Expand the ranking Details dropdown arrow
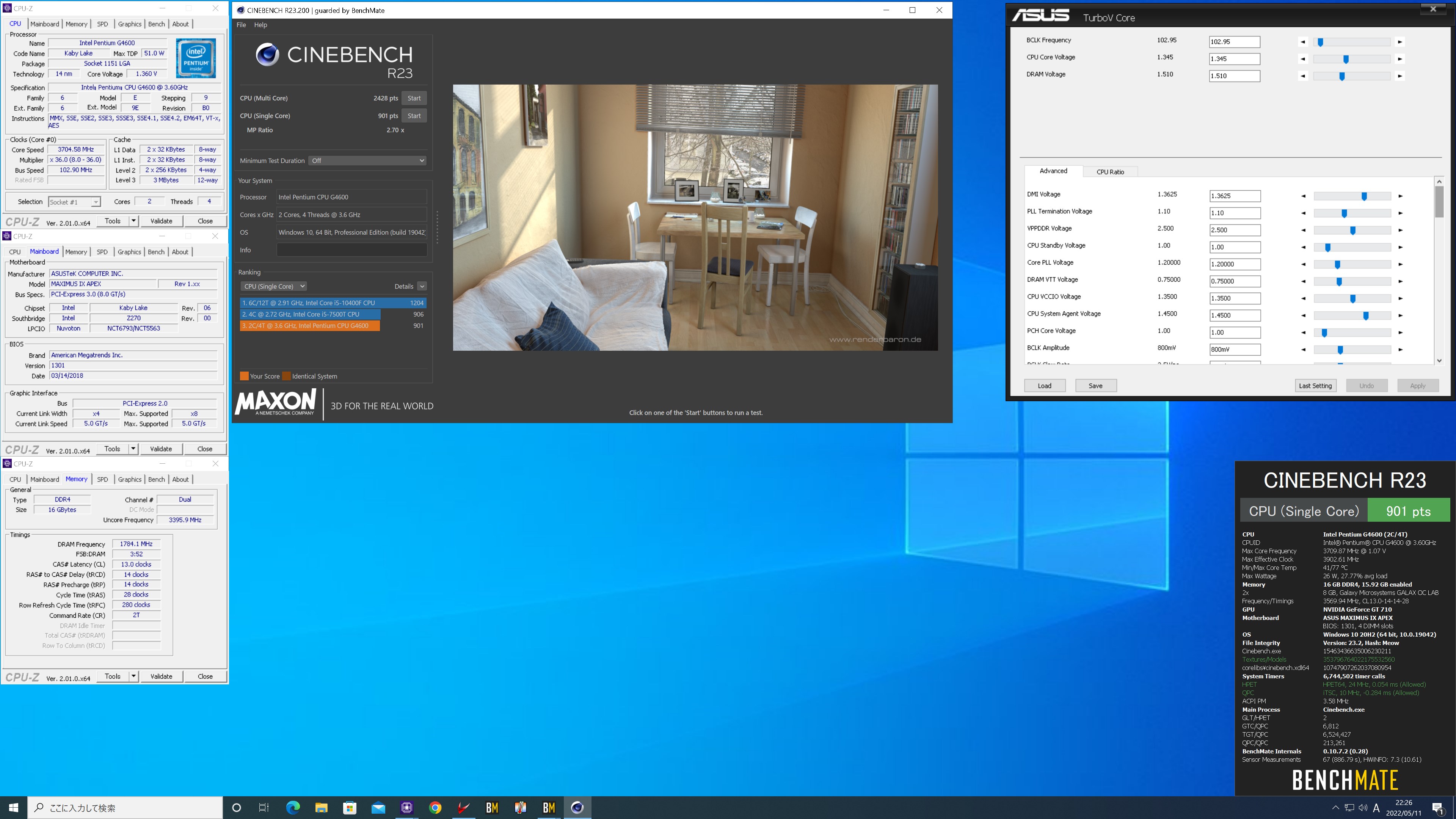 pos(422,287)
